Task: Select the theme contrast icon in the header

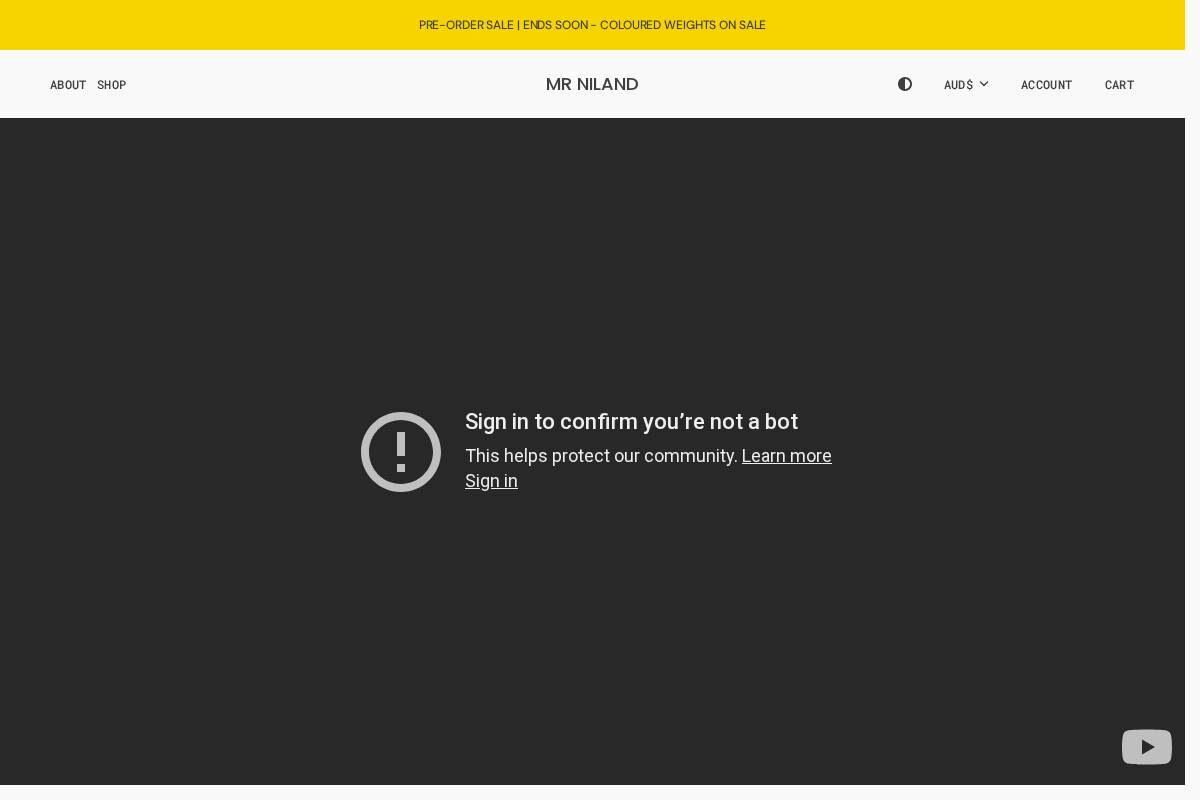Action: [x=905, y=84]
